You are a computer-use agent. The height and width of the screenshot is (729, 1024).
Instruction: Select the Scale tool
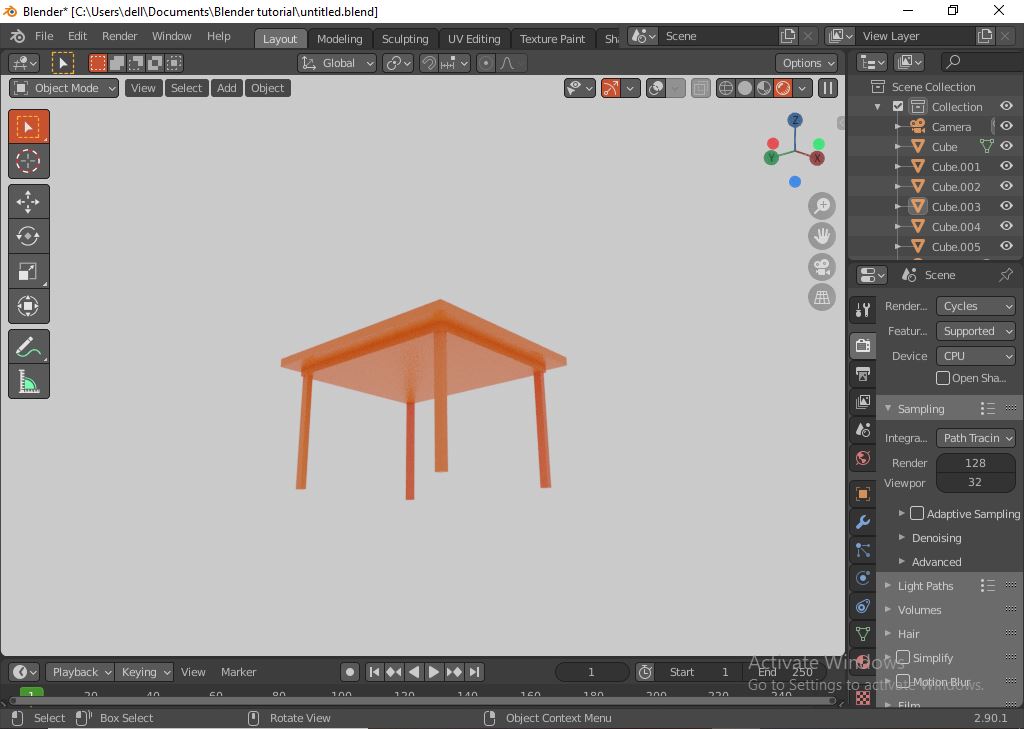[28, 271]
